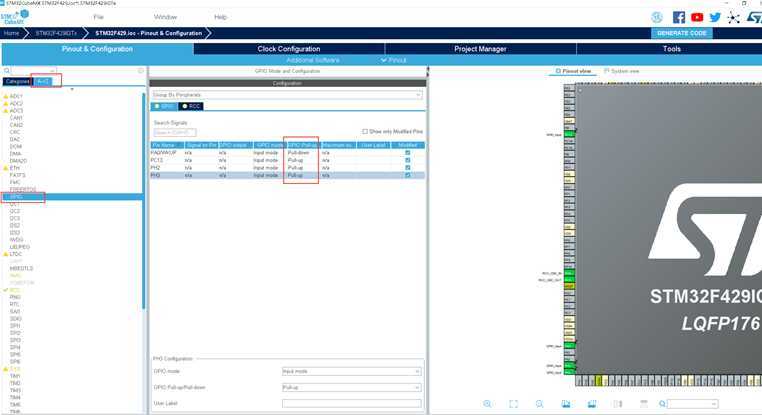
Task: Select the Categories tab
Action: (x=17, y=81)
